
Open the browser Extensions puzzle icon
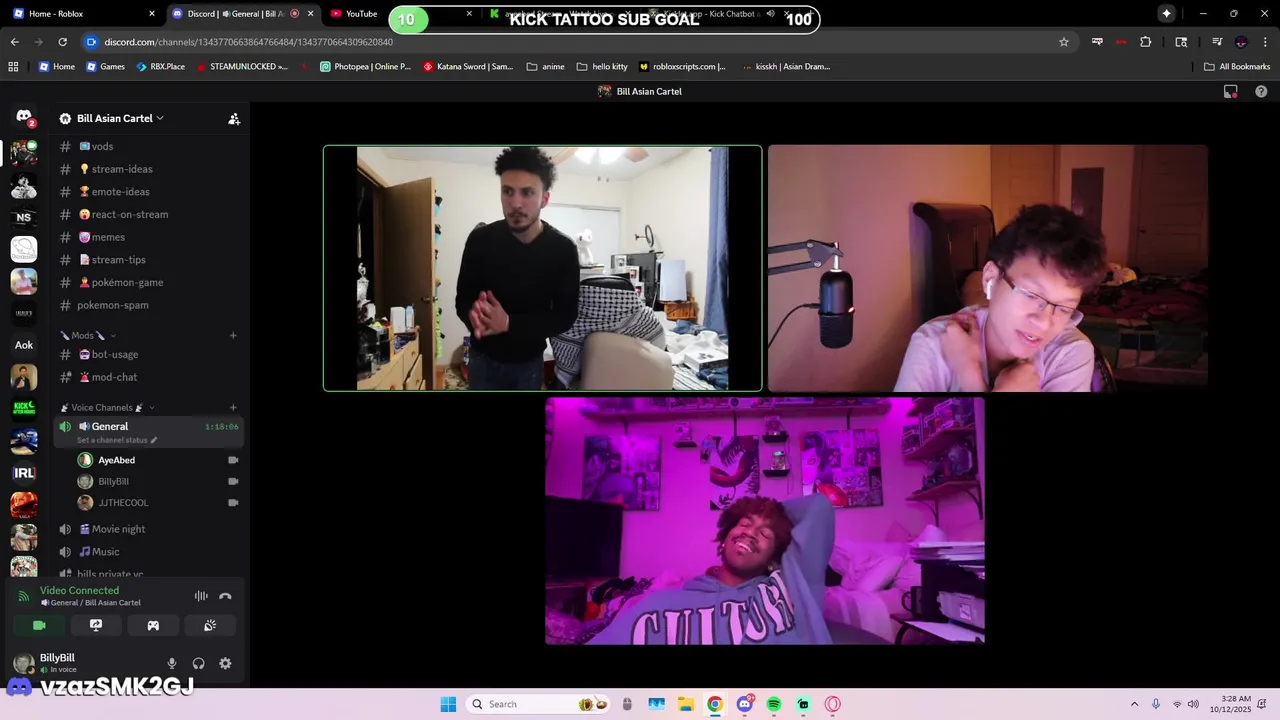coord(1145,42)
